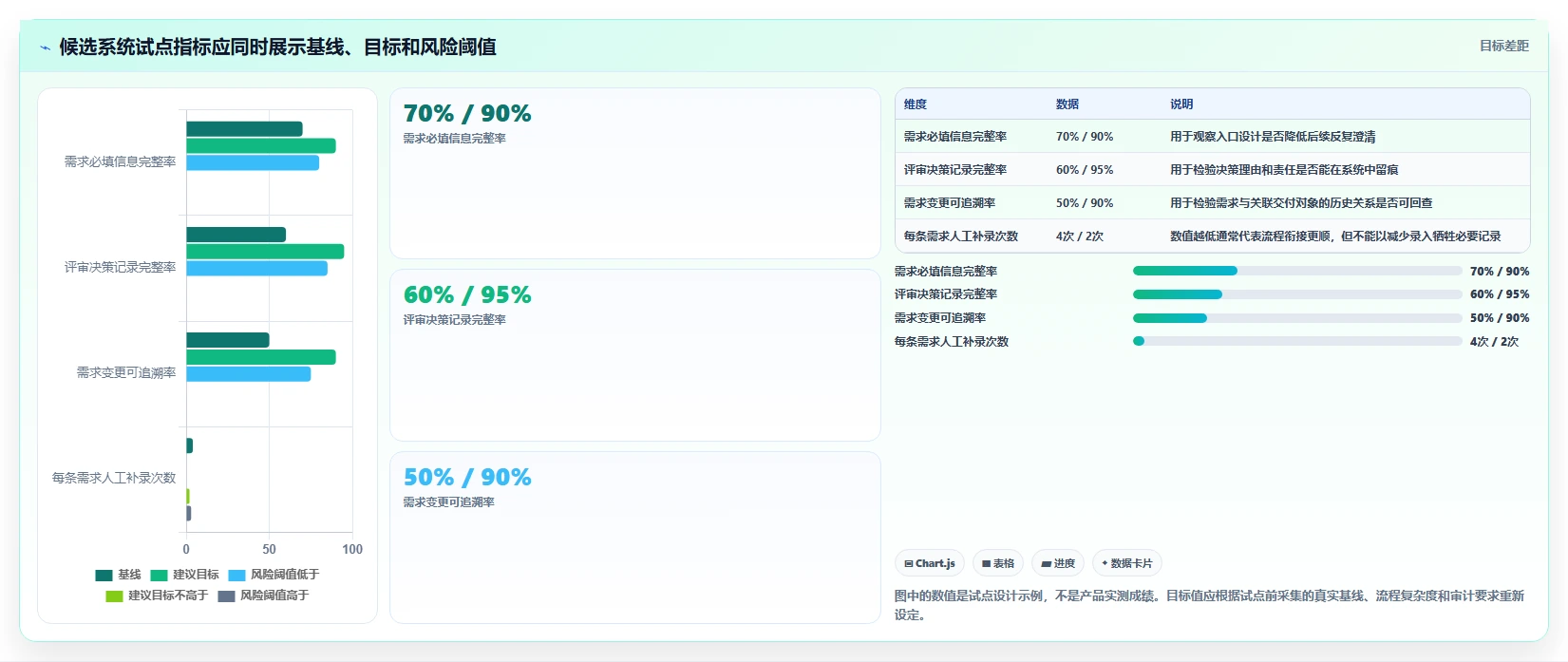This screenshot has height=662, width=1568.
Task: Click the progress bar for 每条需求人工补录次数
Action: pos(1297,341)
